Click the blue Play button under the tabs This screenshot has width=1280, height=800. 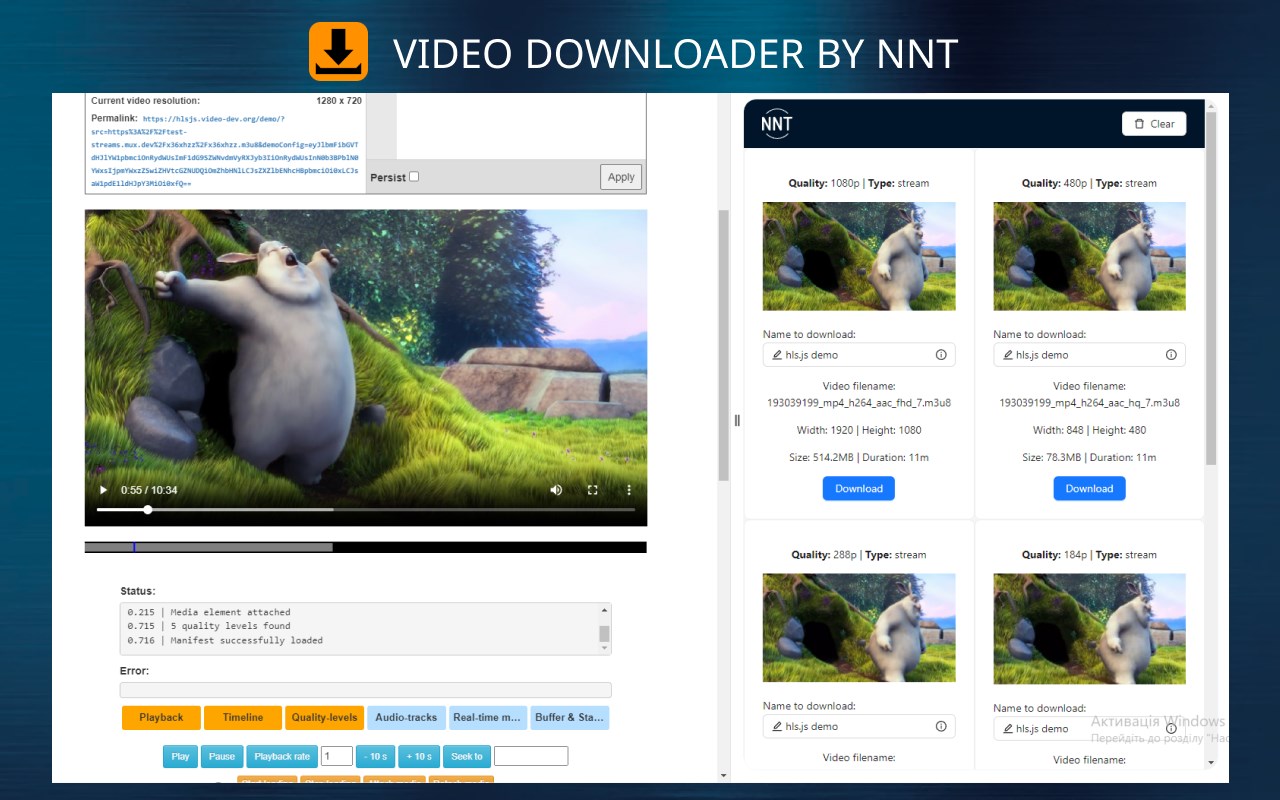[180, 756]
